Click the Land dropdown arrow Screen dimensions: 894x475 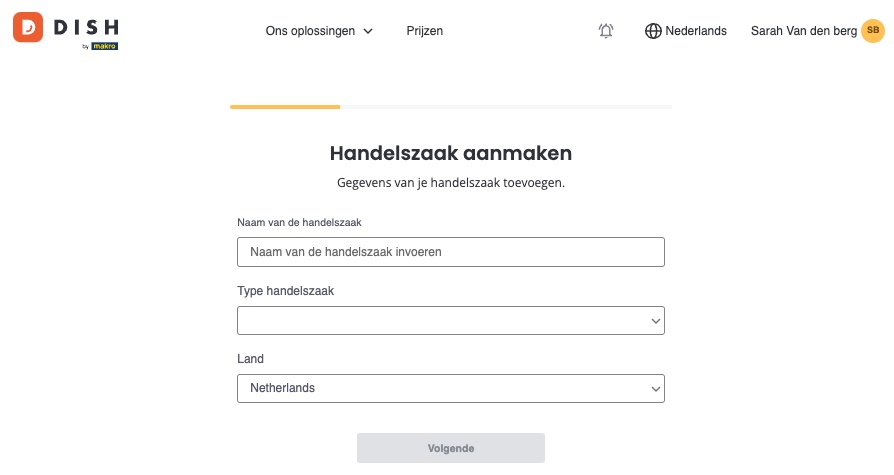point(656,389)
